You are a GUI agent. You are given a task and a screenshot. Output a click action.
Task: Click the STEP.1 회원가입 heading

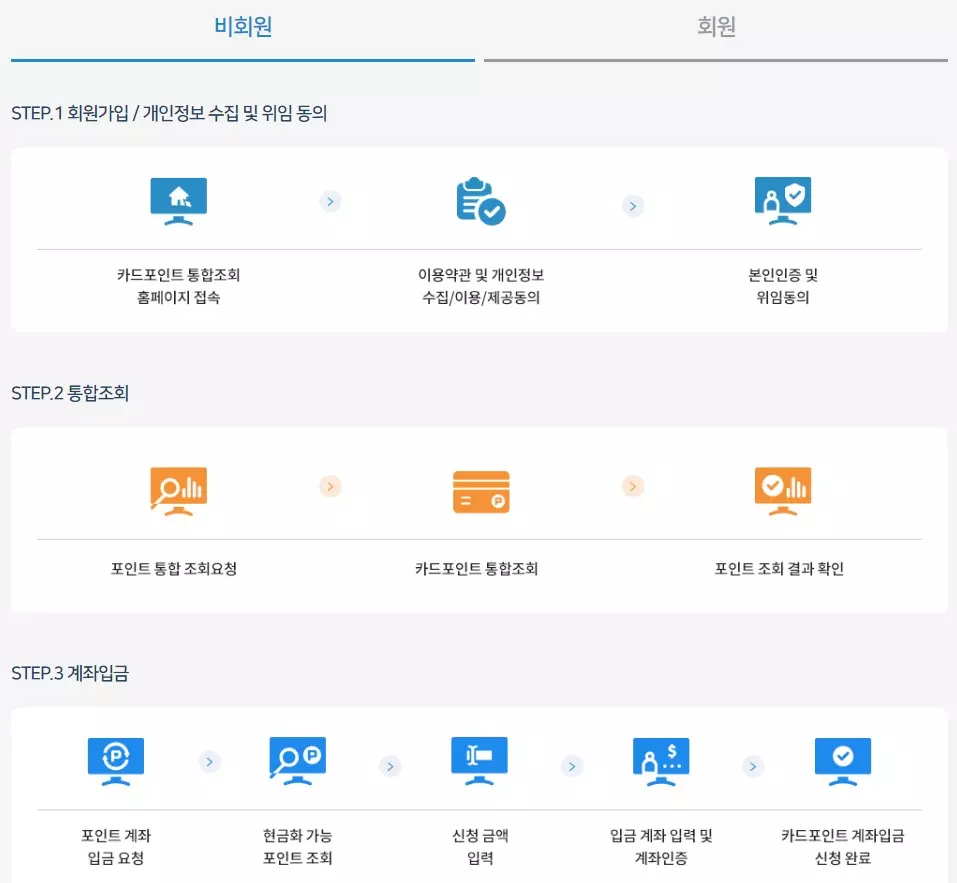click(x=169, y=113)
